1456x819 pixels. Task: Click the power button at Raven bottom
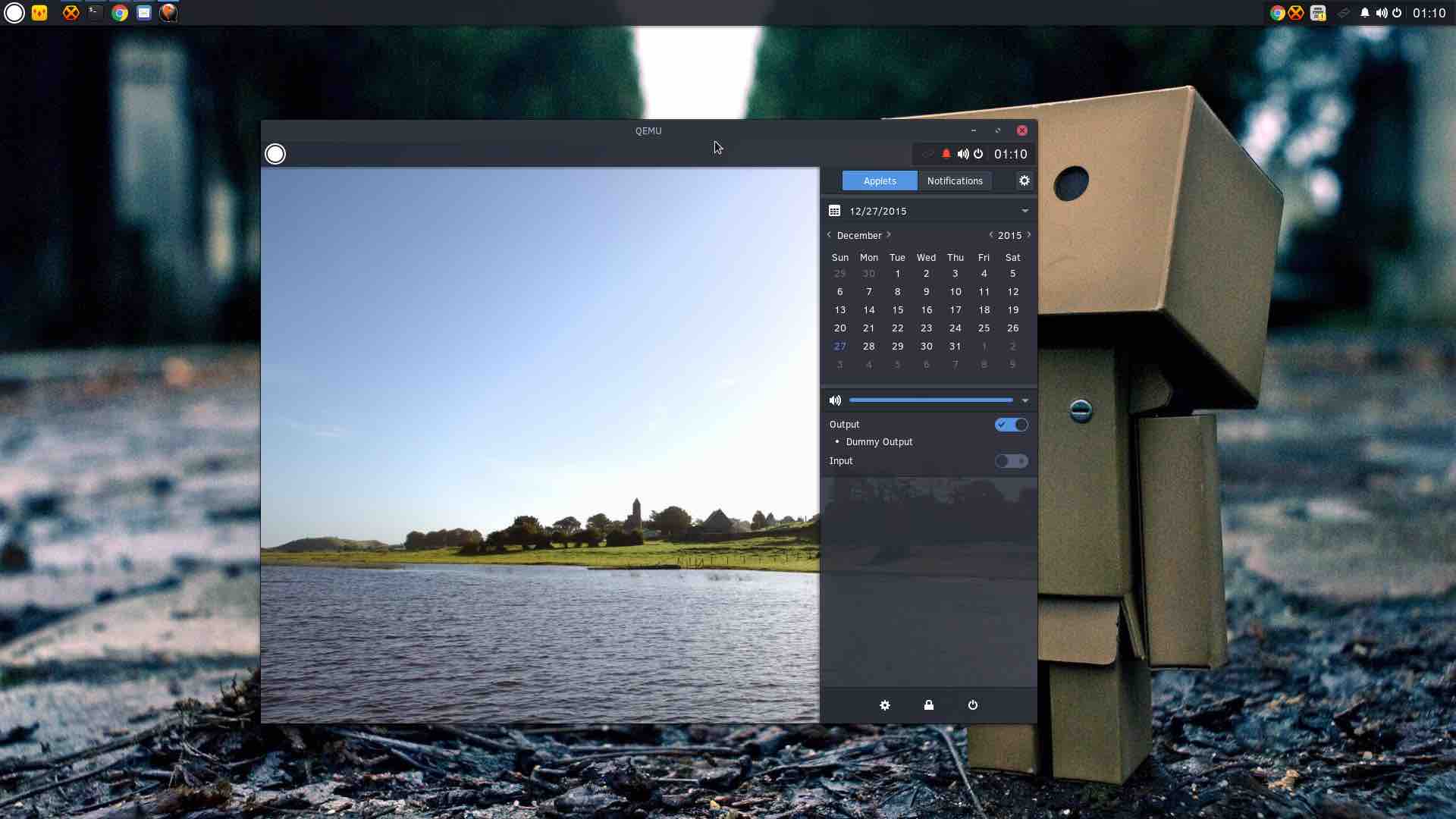click(972, 705)
